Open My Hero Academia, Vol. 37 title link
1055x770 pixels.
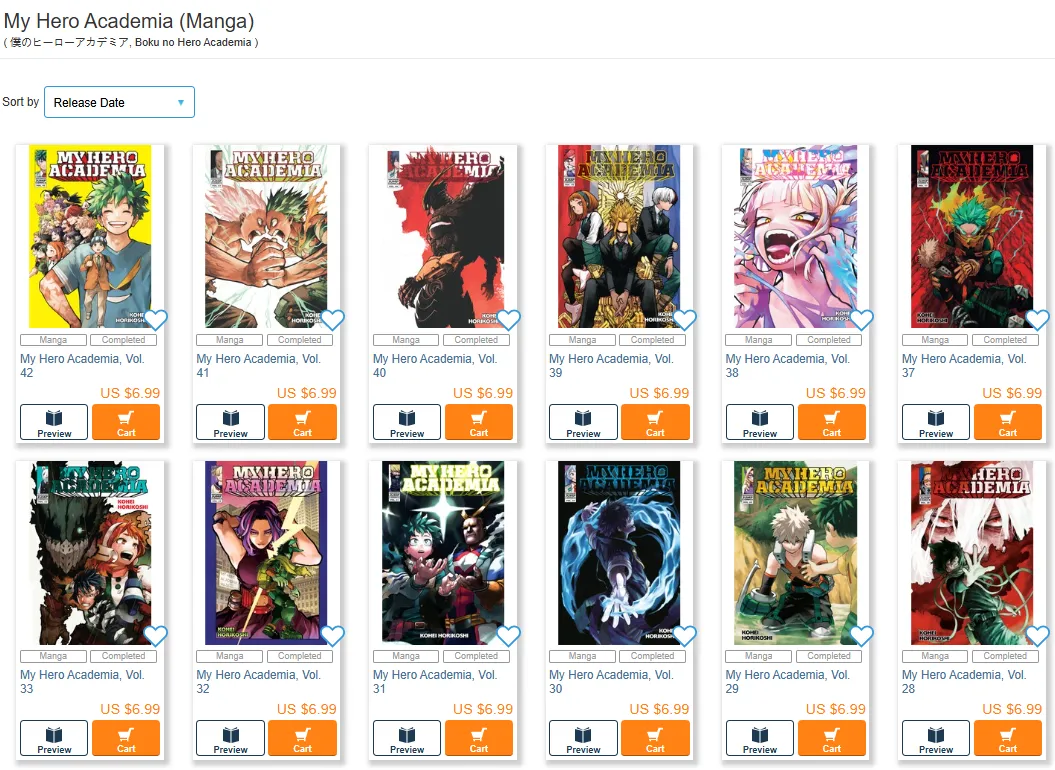(964, 365)
